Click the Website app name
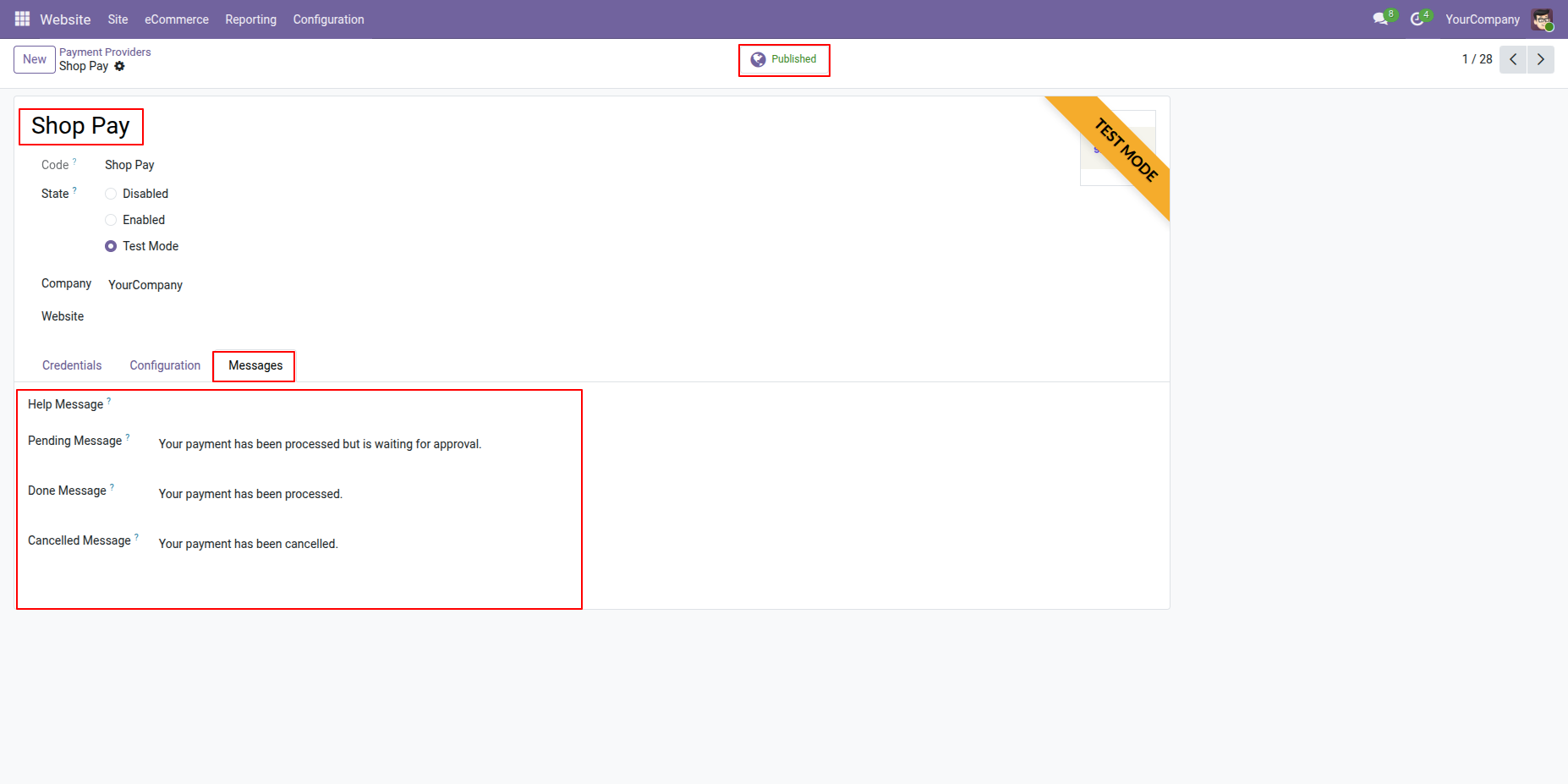Image resolution: width=1568 pixels, height=784 pixels. [x=65, y=19]
